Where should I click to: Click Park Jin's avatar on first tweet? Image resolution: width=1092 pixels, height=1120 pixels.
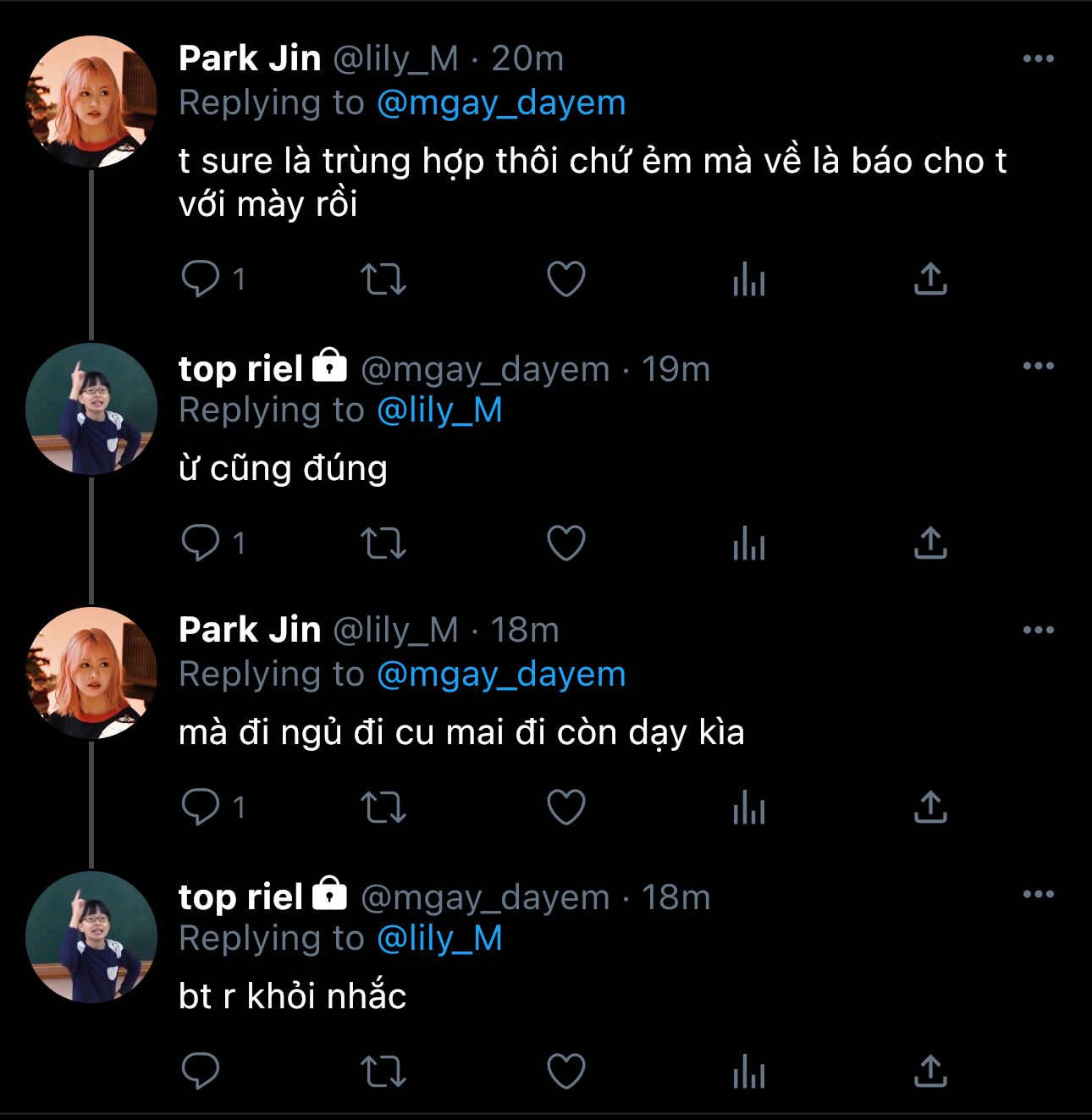(91, 102)
